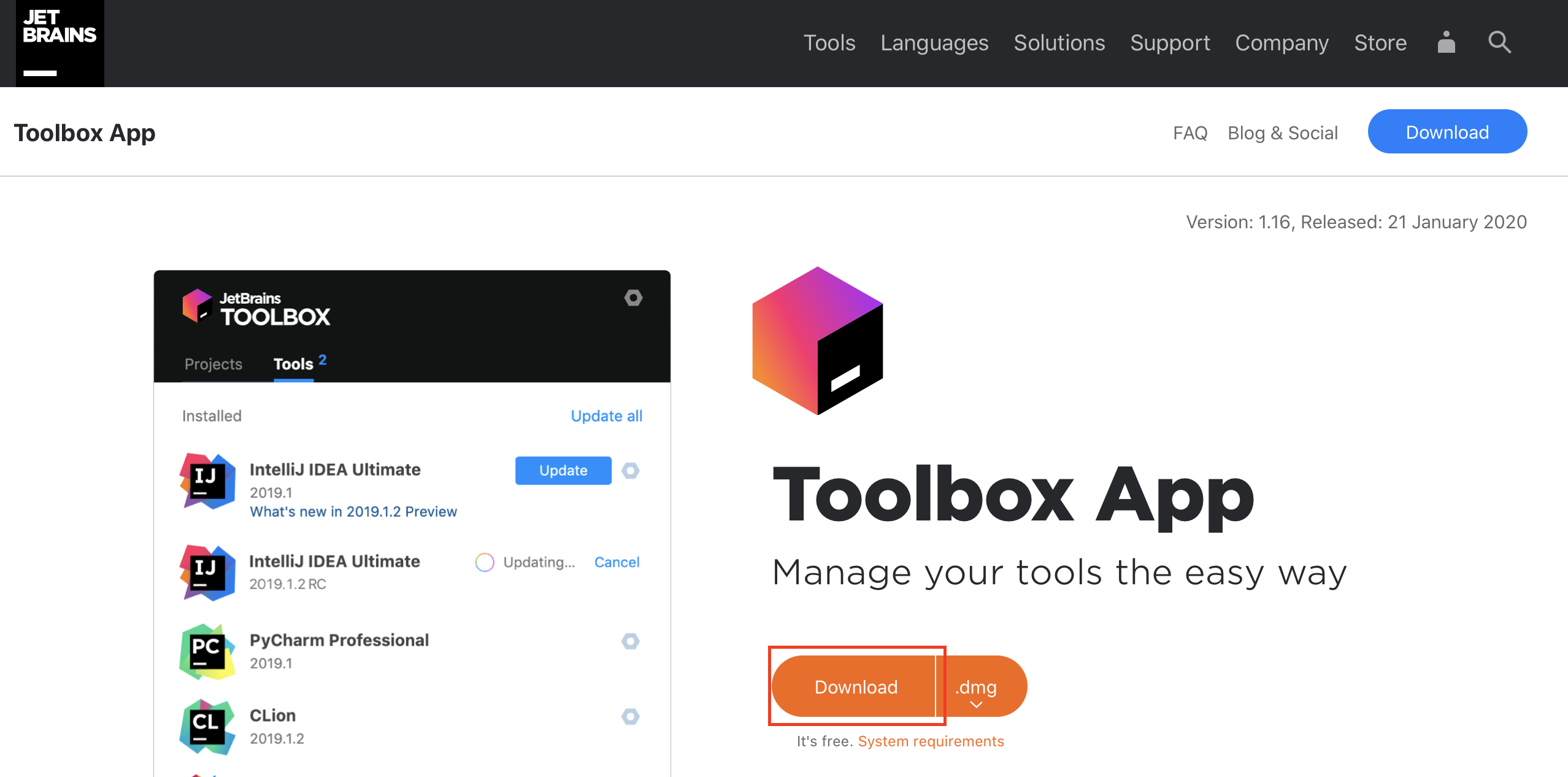
Task: Open the Tools navigation menu
Action: [x=829, y=43]
